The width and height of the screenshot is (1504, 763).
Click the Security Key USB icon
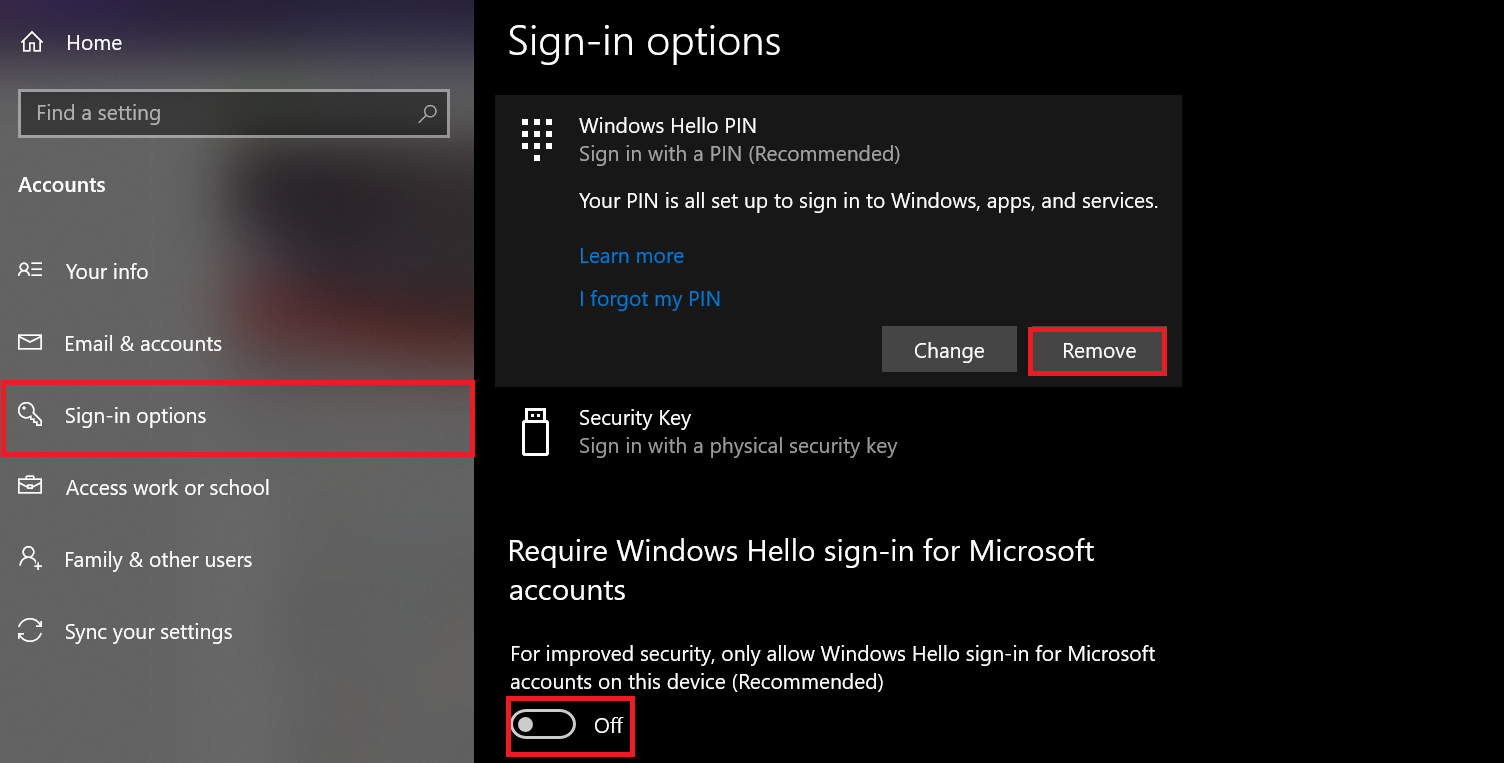[x=536, y=431]
